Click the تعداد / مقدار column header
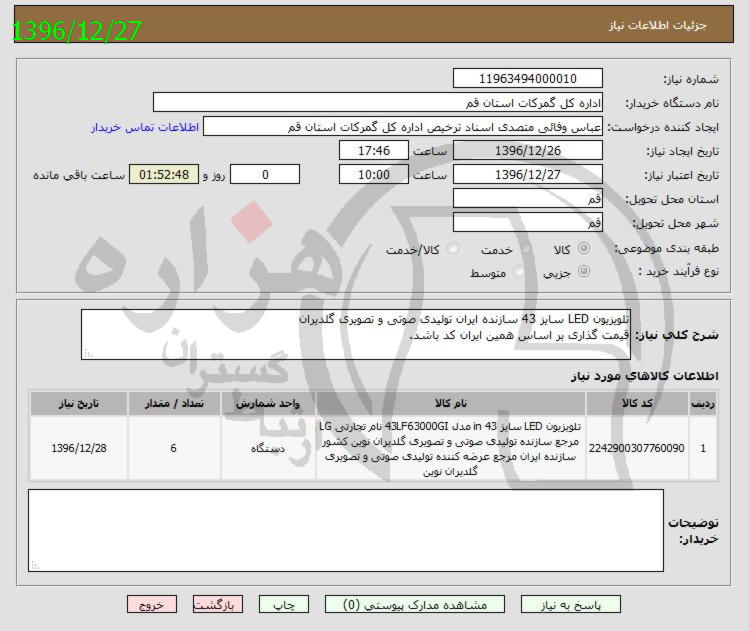Image resolution: width=749 pixels, height=631 pixels. pos(174,404)
